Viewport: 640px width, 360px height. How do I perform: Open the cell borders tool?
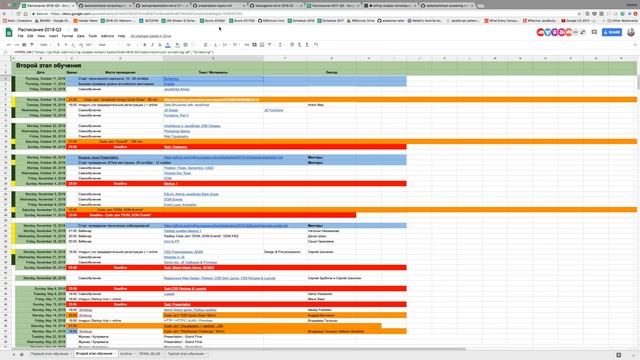coord(185,45)
